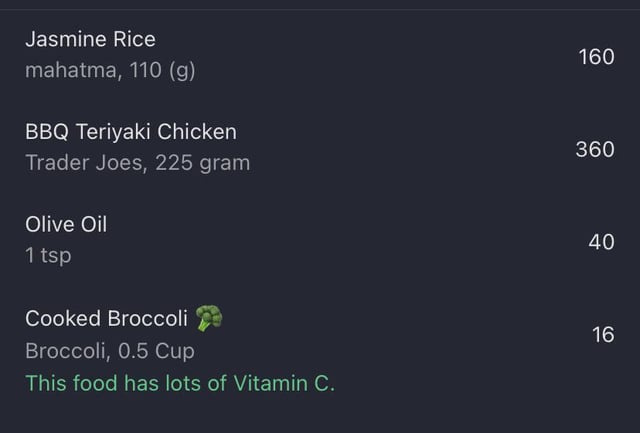Select the 225 gram serving amount

202,163
